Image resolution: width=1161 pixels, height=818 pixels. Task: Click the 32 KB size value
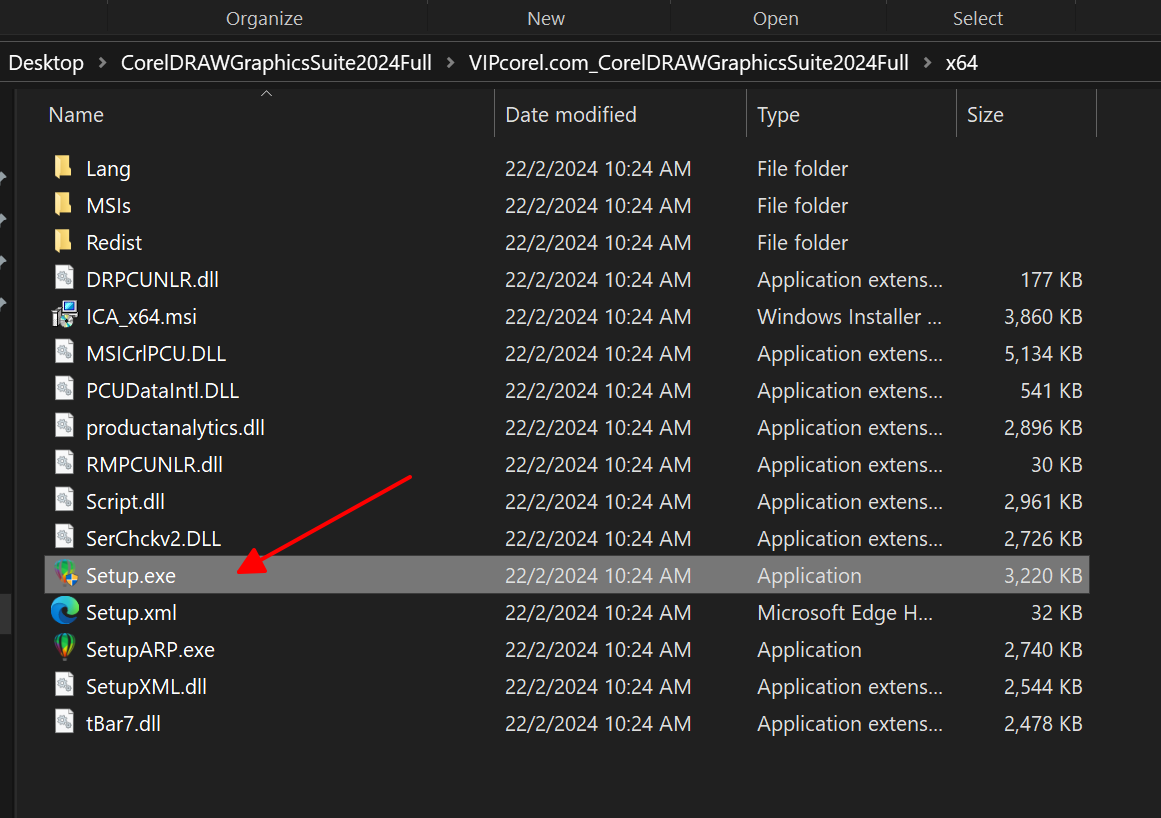point(1057,613)
